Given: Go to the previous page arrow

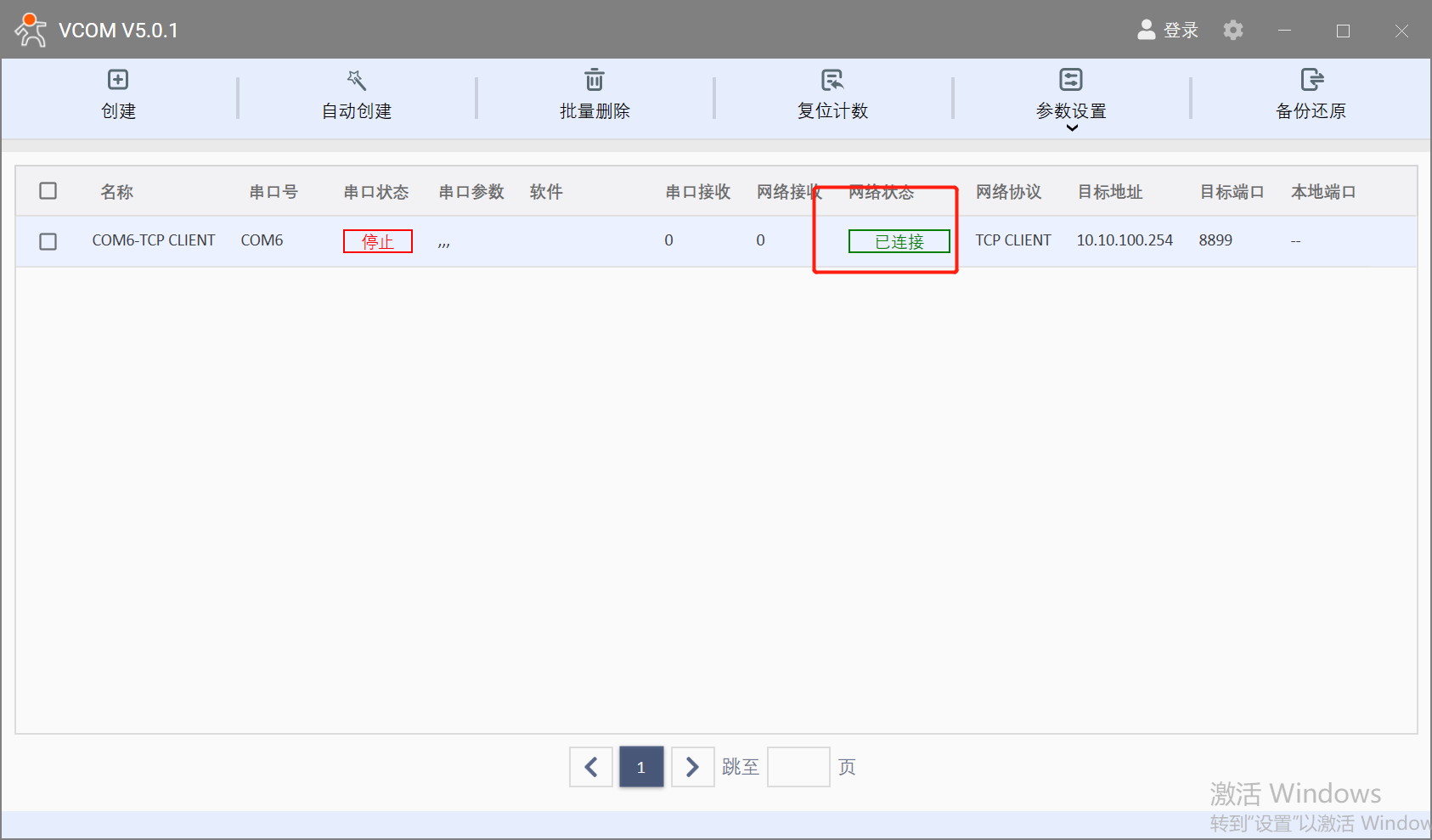Looking at the screenshot, I should pyautogui.click(x=591, y=767).
